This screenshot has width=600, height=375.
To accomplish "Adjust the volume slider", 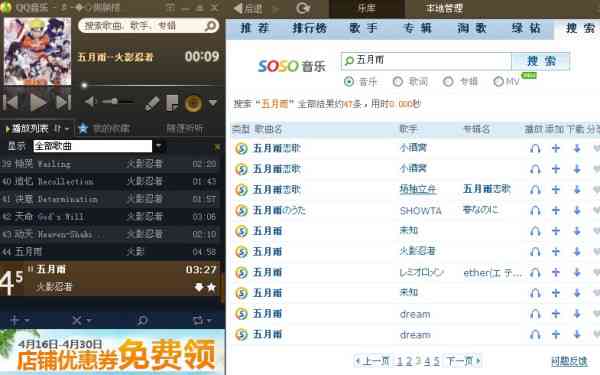I will click(x=117, y=101).
